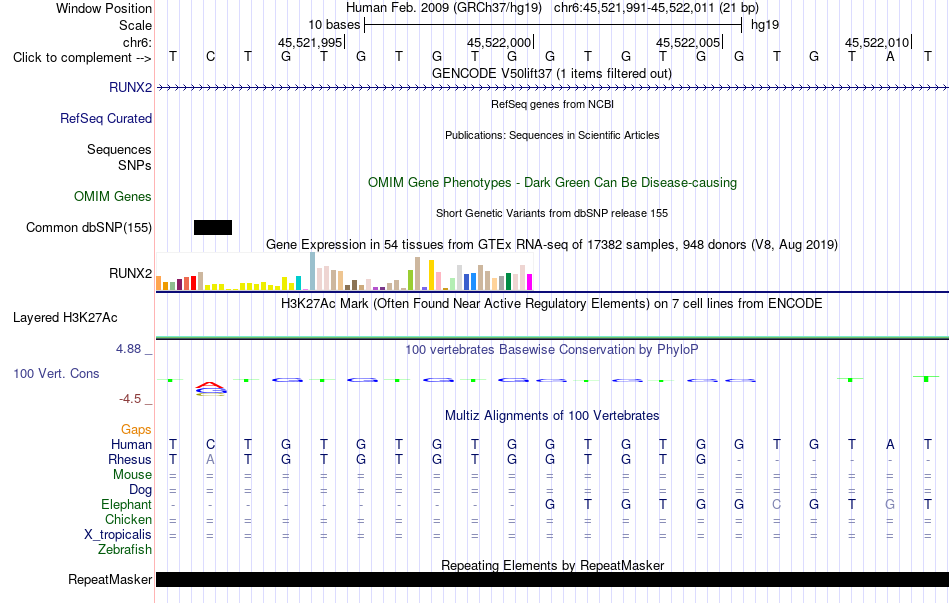This screenshot has width=950, height=603.
Task: Click the 45,522,000 ruler position
Action: point(499,42)
